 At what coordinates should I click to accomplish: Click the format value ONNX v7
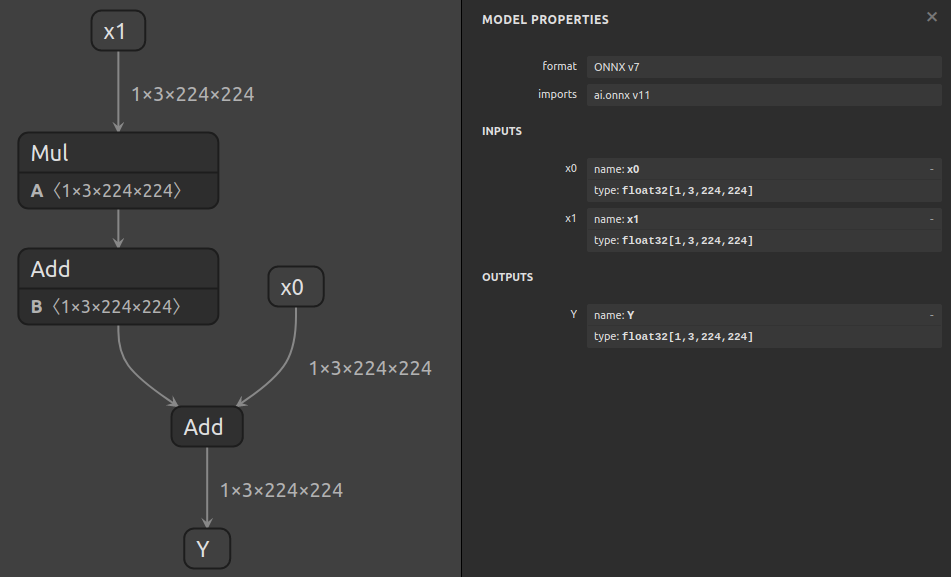point(764,67)
